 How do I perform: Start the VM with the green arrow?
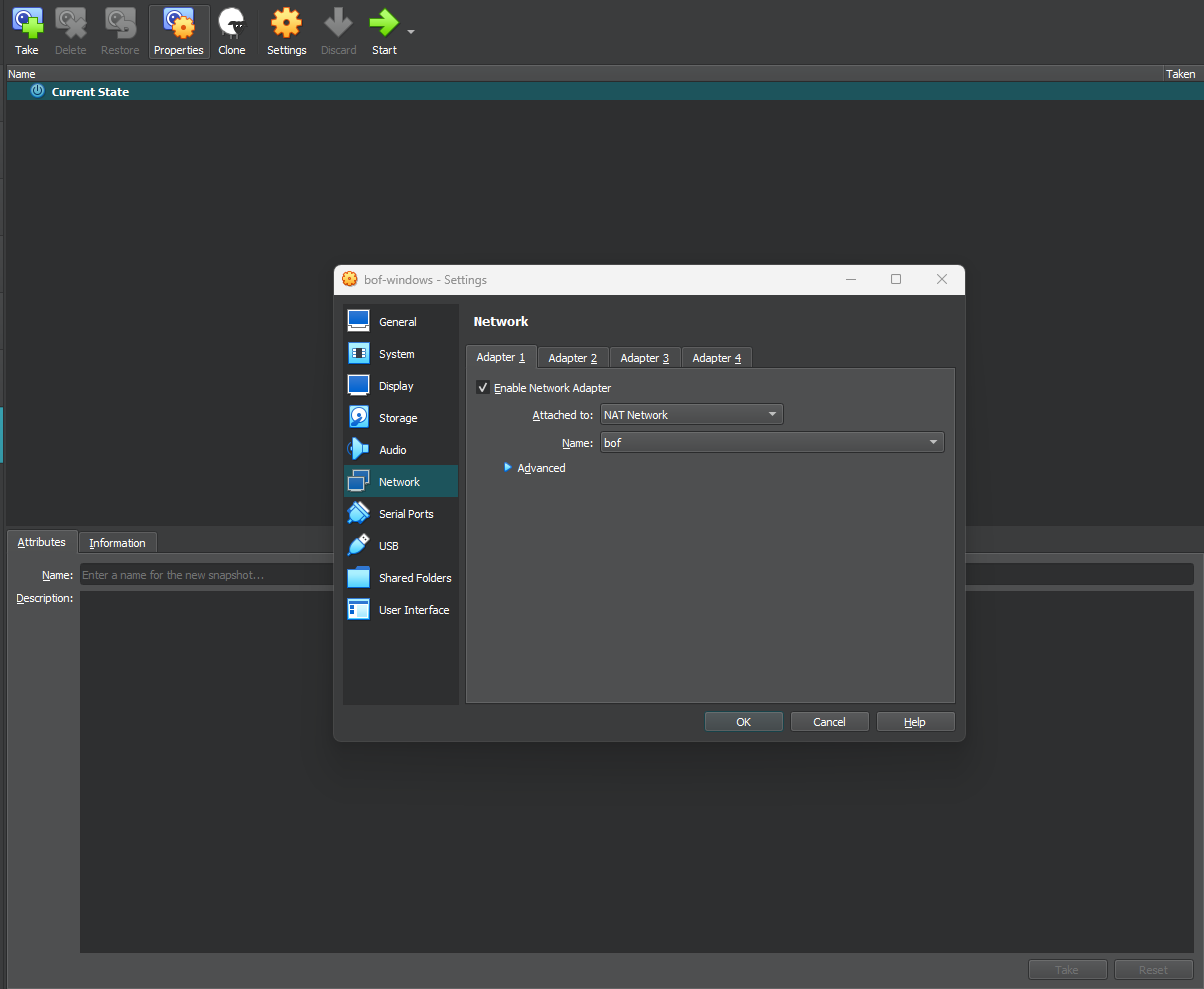pos(383,31)
